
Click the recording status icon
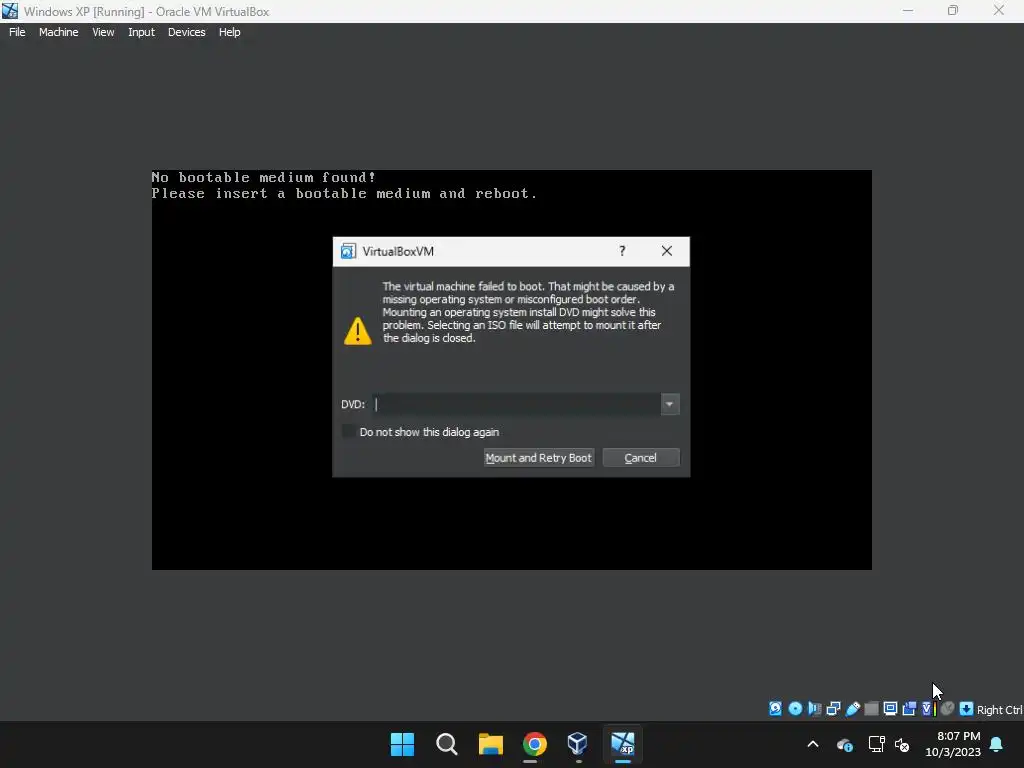point(909,709)
